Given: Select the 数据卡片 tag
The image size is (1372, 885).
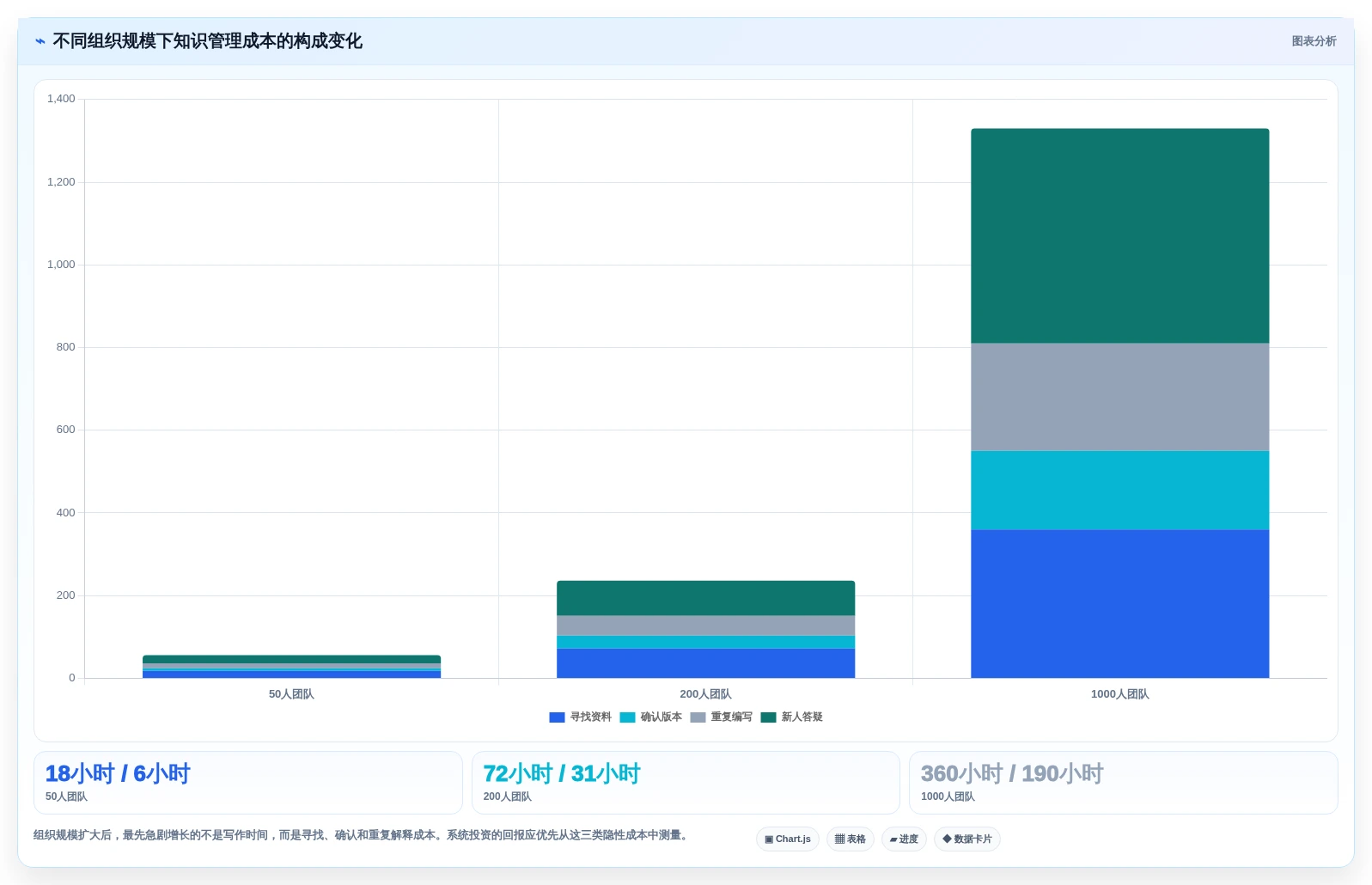Looking at the screenshot, I should (x=967, y=839).
